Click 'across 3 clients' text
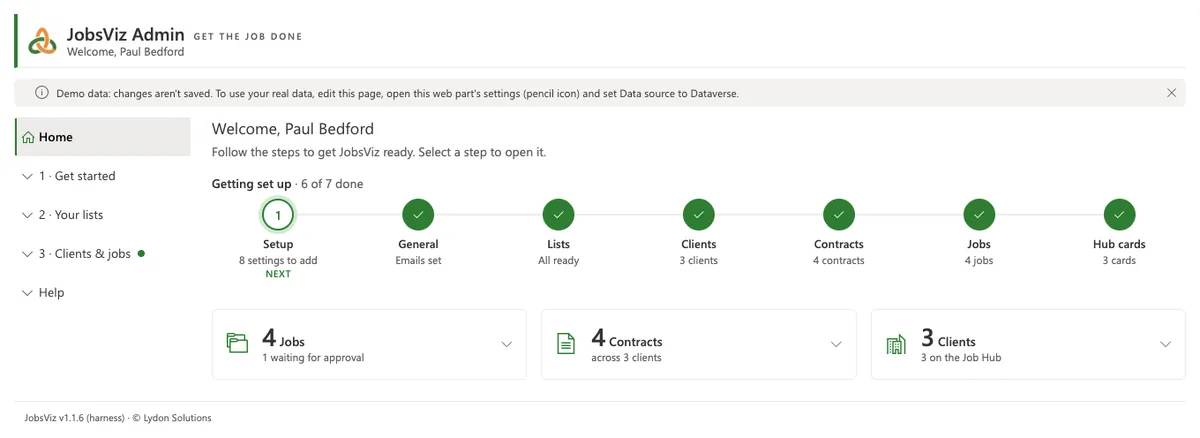This screenshot has width=1200, height=438. (x=626, y=357)
